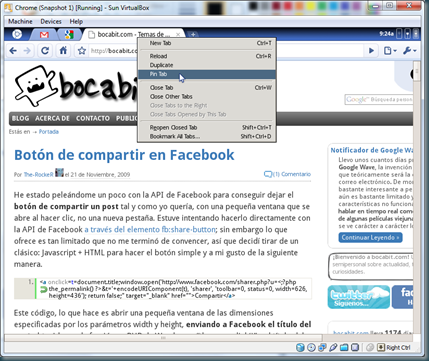Select Reload in the context menu
This screenshot has width=429, height=361.
click(x=207, y=56)
